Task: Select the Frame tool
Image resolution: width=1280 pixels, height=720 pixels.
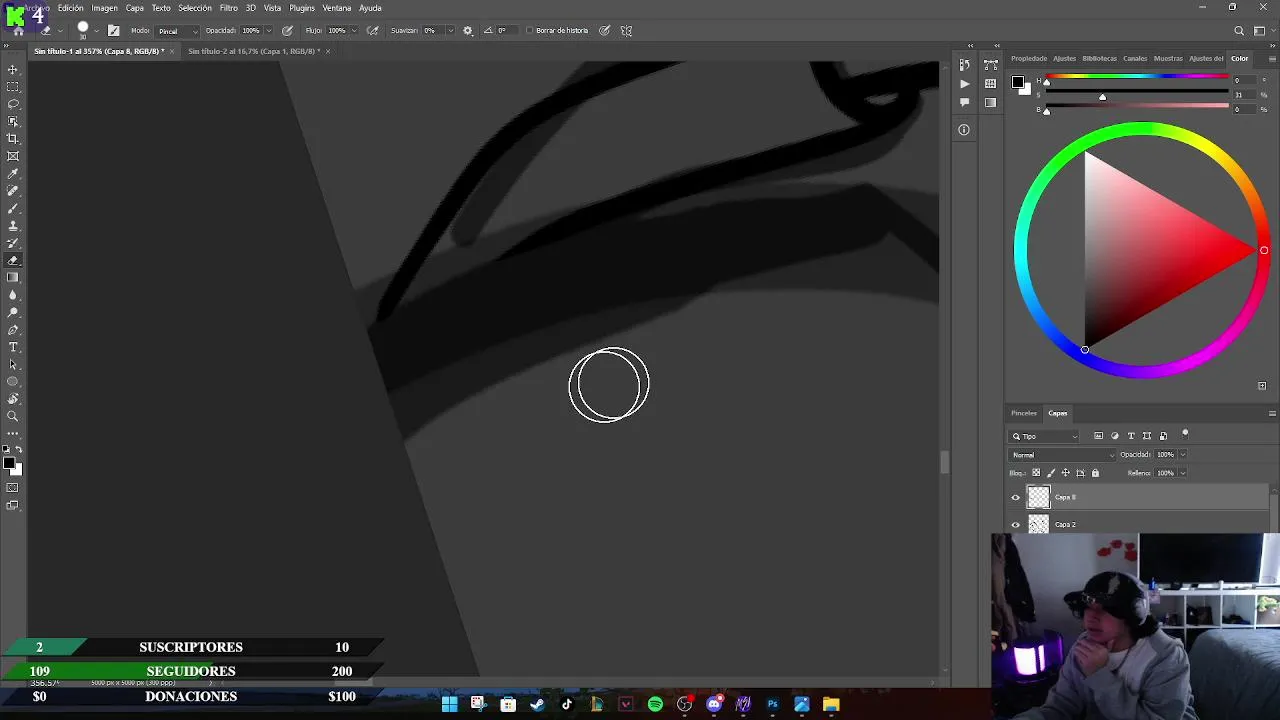Action: [13, 156]
